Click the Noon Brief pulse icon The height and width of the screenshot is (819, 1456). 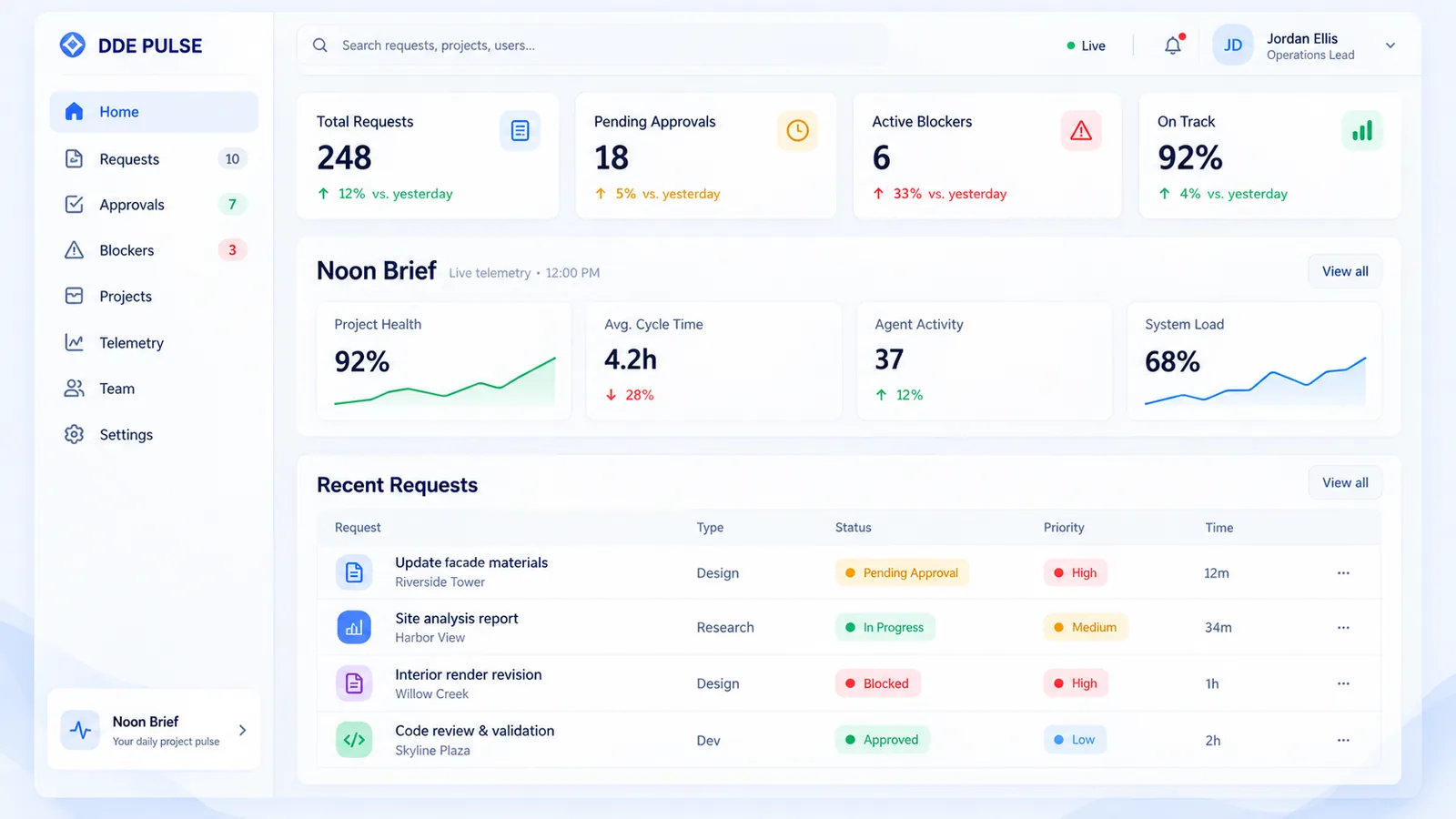(80, 730)
